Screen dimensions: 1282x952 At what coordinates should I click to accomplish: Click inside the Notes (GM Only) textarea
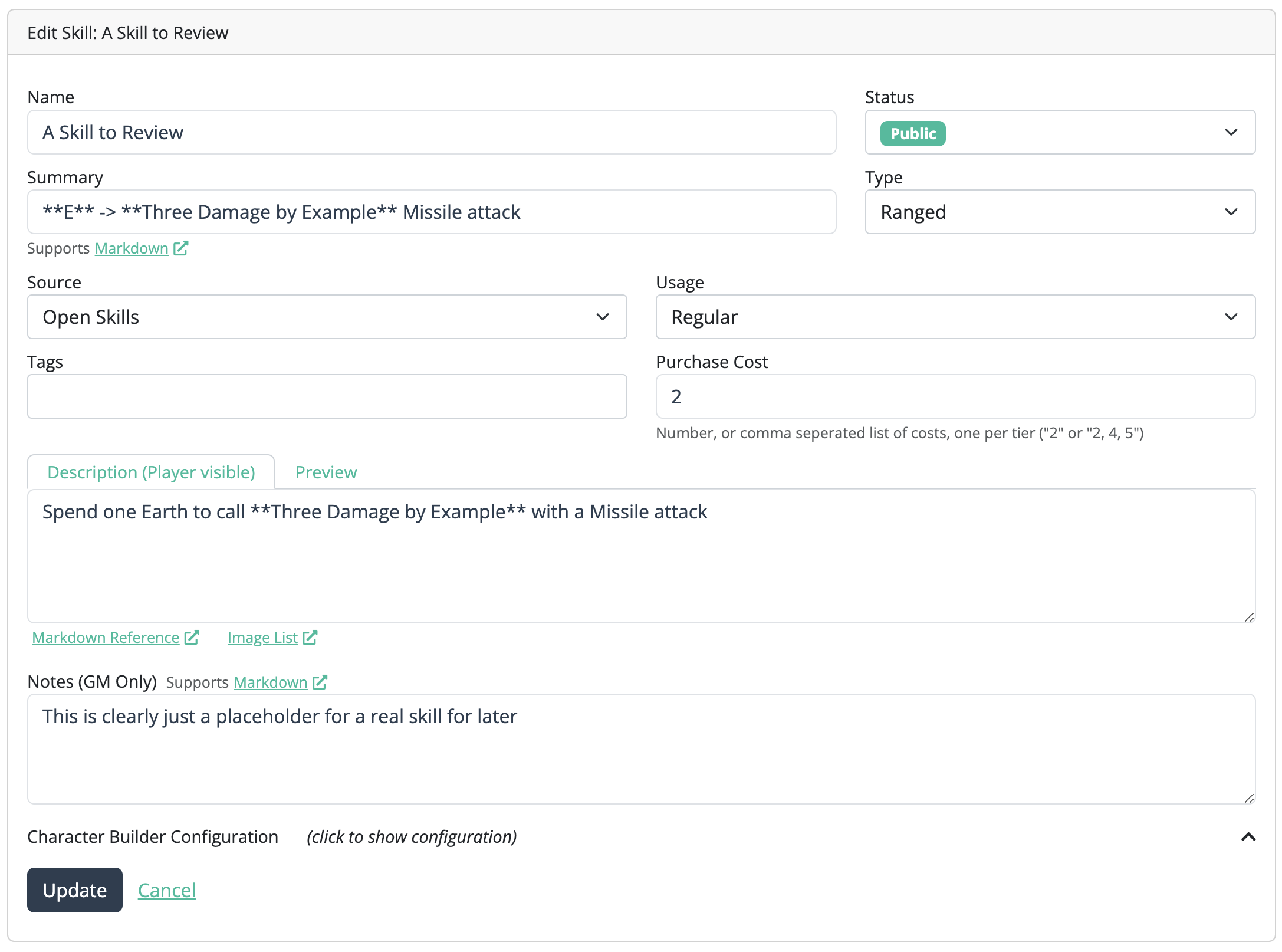(641, 749)
